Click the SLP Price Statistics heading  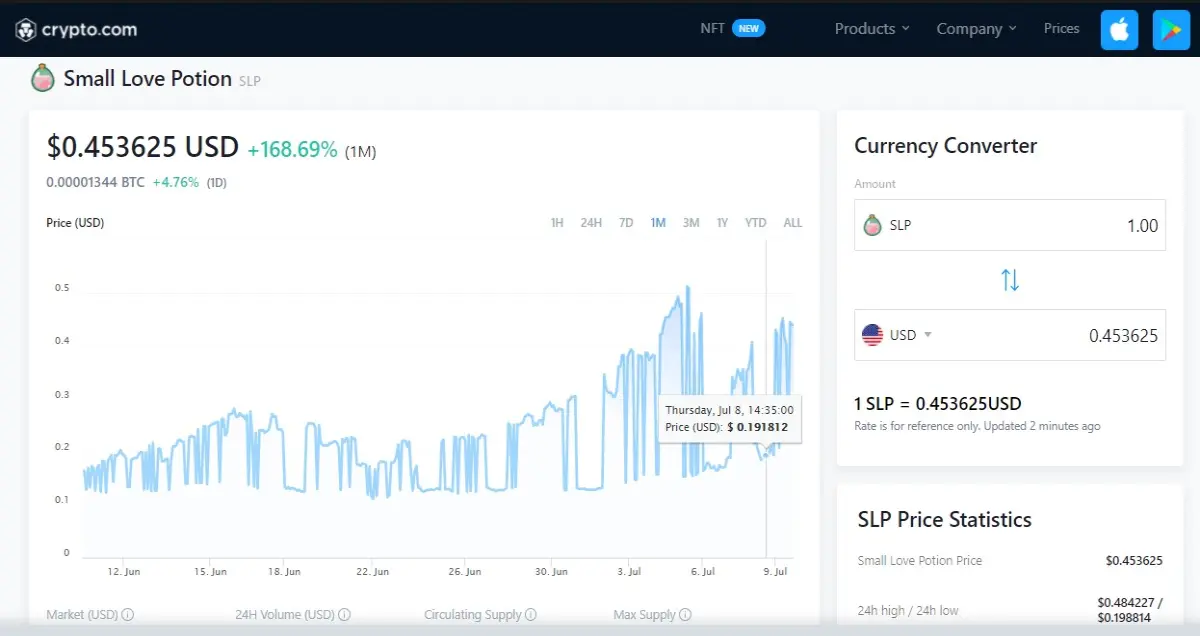945,520
